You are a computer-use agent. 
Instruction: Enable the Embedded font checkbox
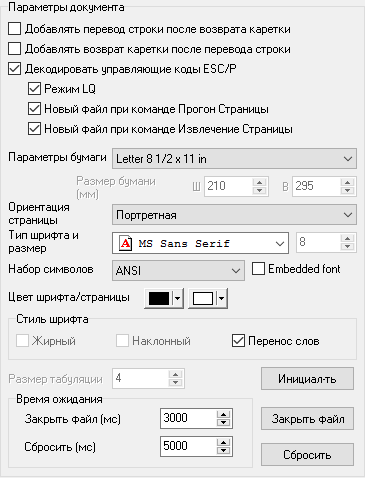click(258, 269)
